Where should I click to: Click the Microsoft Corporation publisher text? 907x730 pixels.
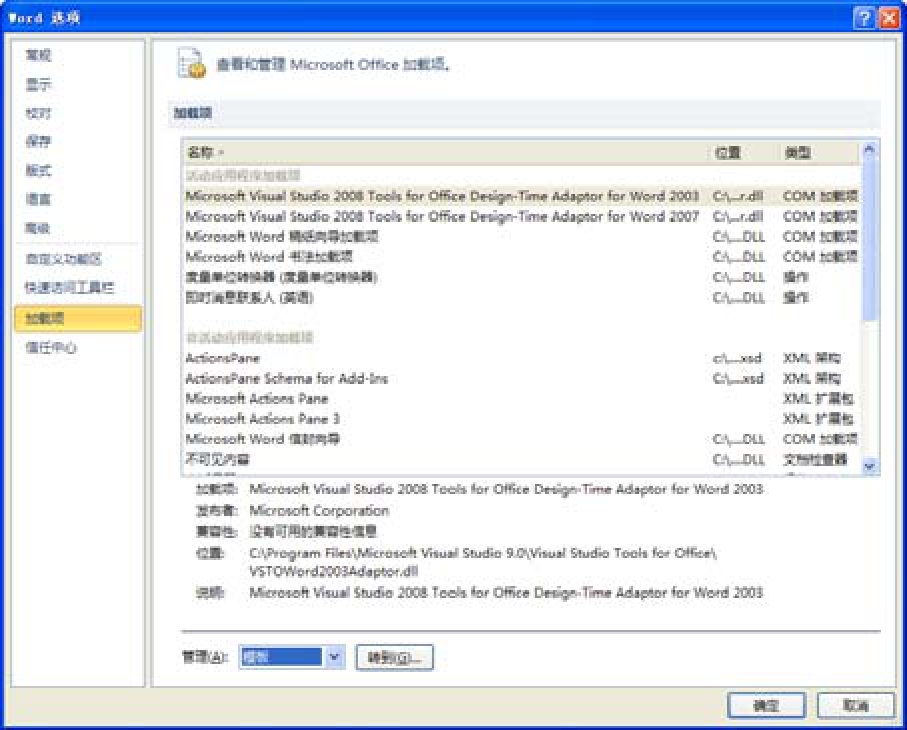tap(319, 511)
